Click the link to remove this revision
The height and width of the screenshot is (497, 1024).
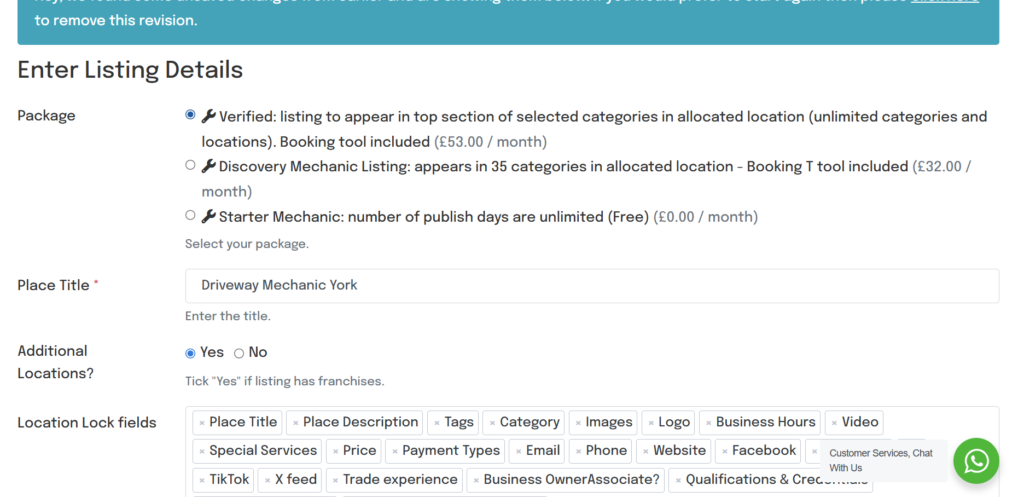click(x=944, y=2)
